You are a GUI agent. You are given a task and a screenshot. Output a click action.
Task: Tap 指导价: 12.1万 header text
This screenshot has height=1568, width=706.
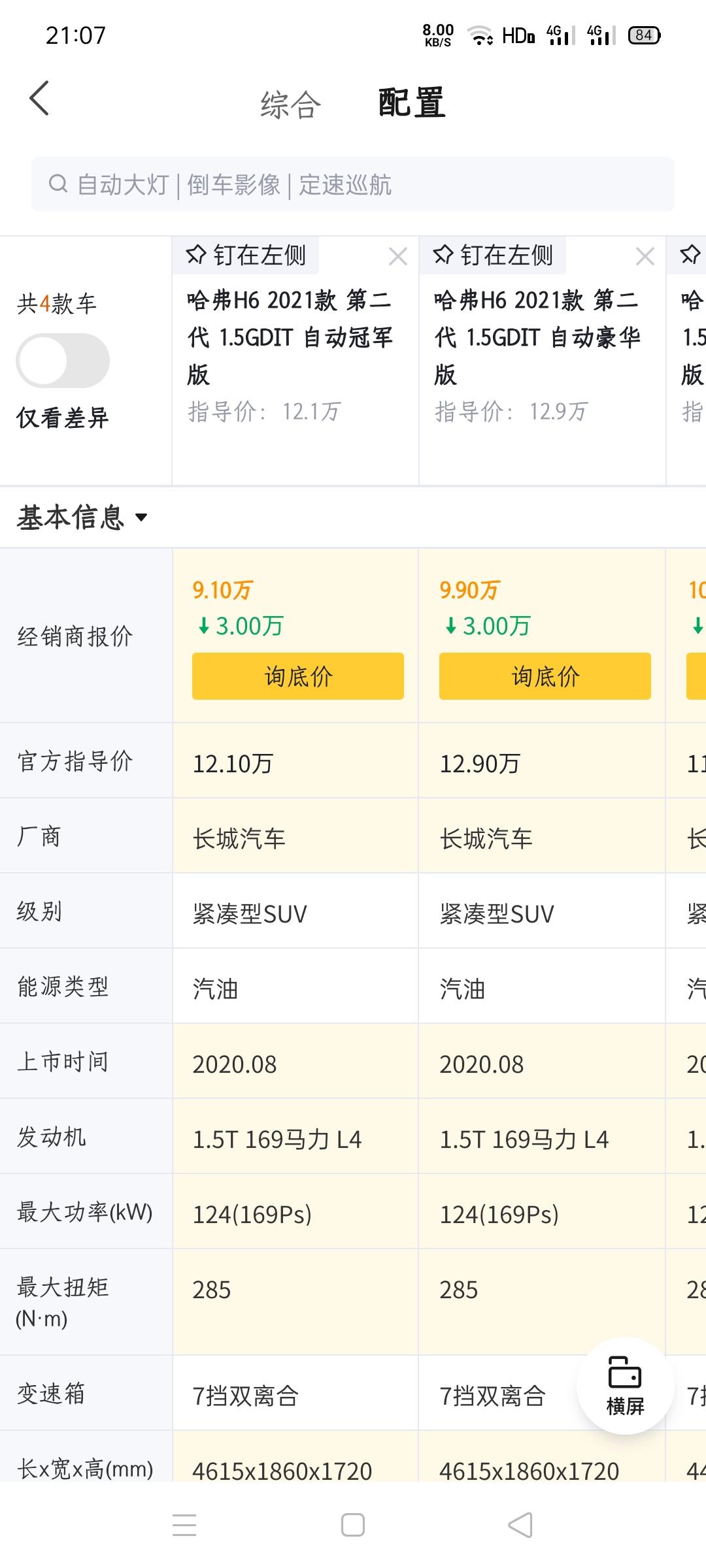[264, 412]
